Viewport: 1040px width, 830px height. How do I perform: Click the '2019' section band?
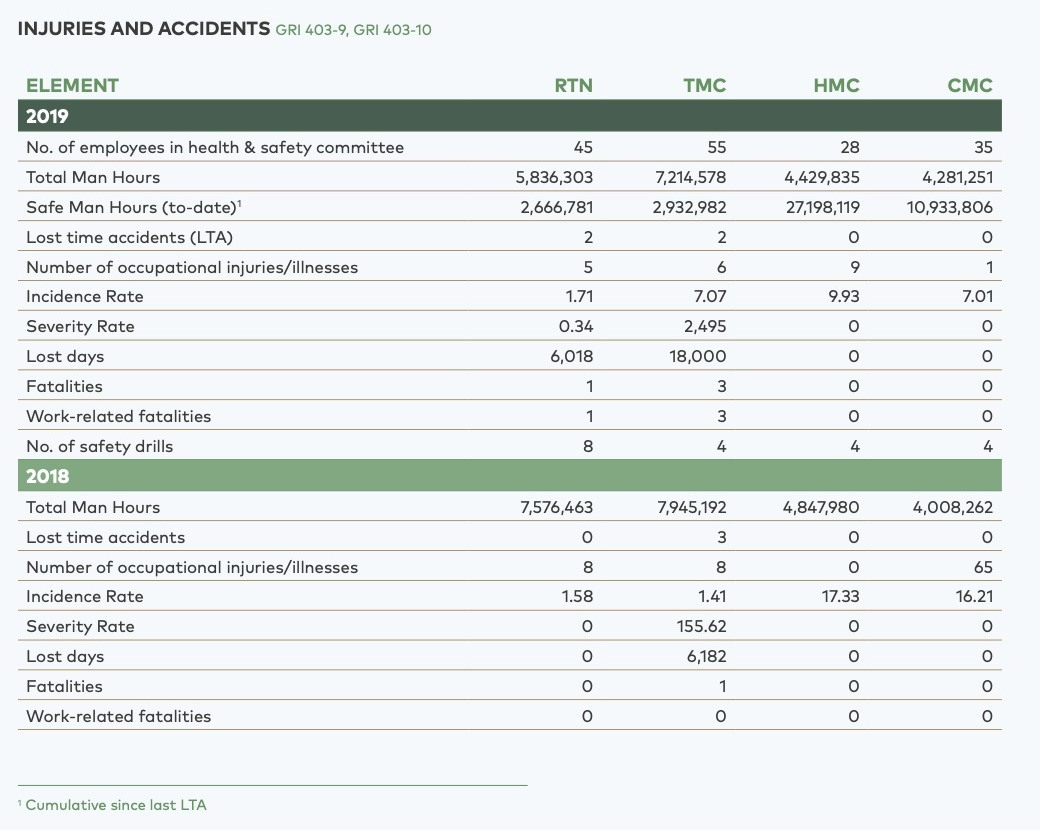point(509,116)
